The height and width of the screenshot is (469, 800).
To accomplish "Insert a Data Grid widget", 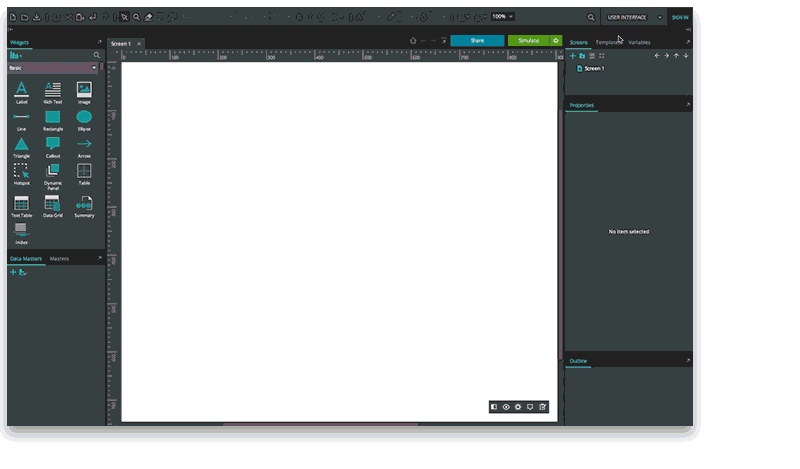I will 53,207.
